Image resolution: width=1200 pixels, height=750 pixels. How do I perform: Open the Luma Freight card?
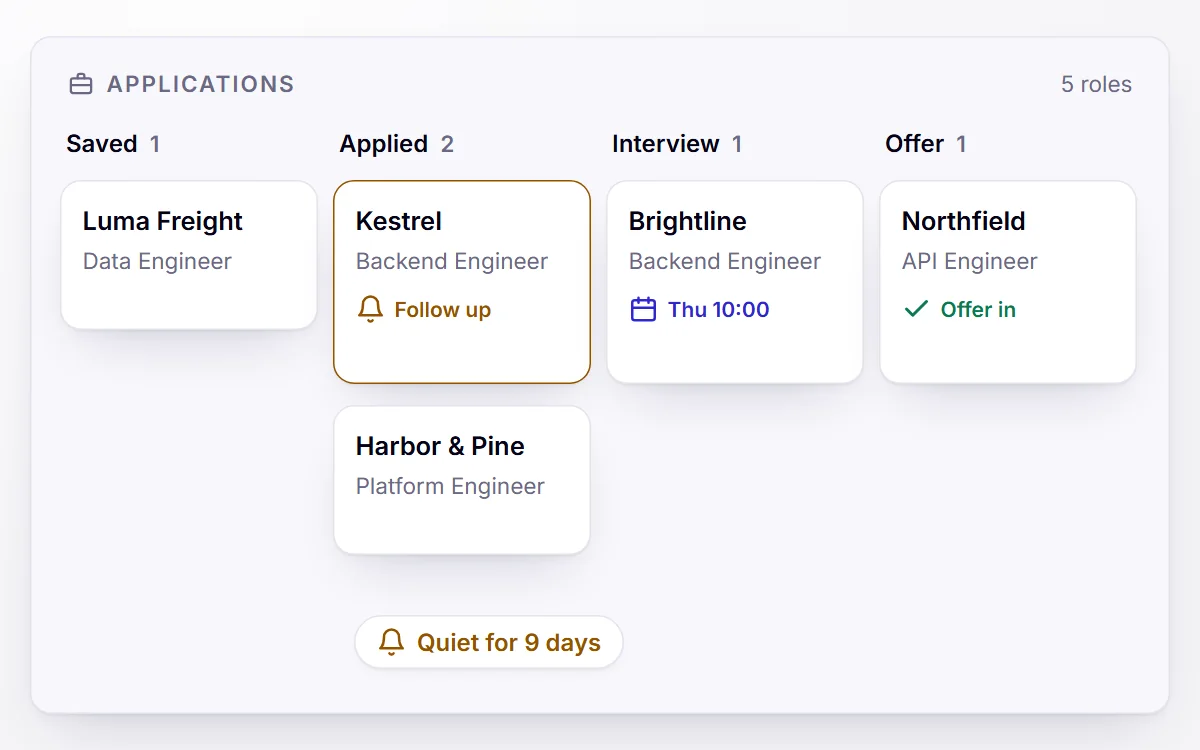pyautogui.click(x=189, y=255)
